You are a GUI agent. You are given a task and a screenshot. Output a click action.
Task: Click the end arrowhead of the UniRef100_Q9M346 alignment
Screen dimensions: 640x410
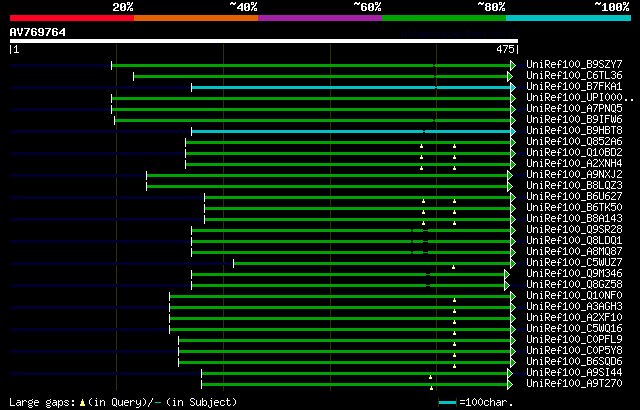click(507, 275)
